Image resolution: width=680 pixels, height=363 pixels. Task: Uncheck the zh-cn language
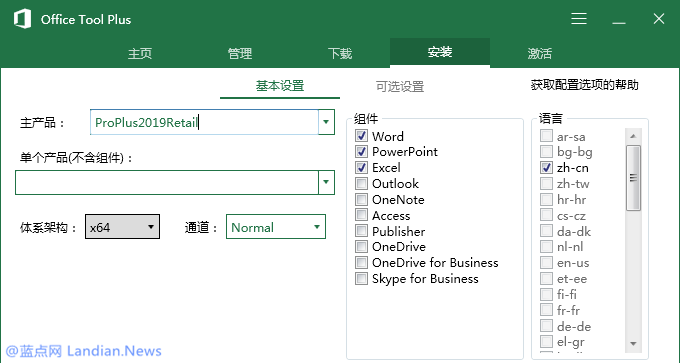pos(546,167)
